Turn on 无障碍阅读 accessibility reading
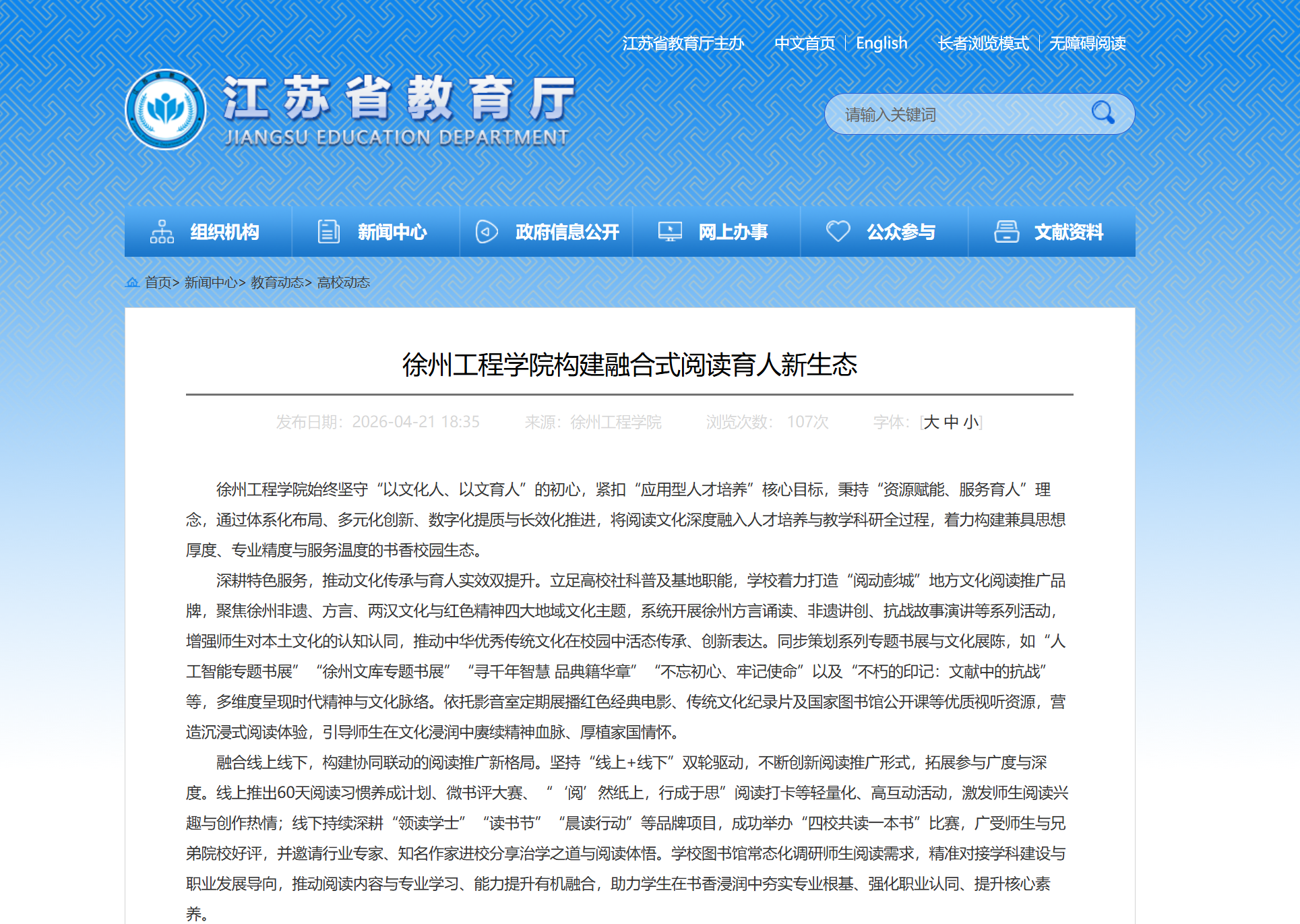Screen dimensions: 1300x924 pyautogui.click(x=1087, y=44)
